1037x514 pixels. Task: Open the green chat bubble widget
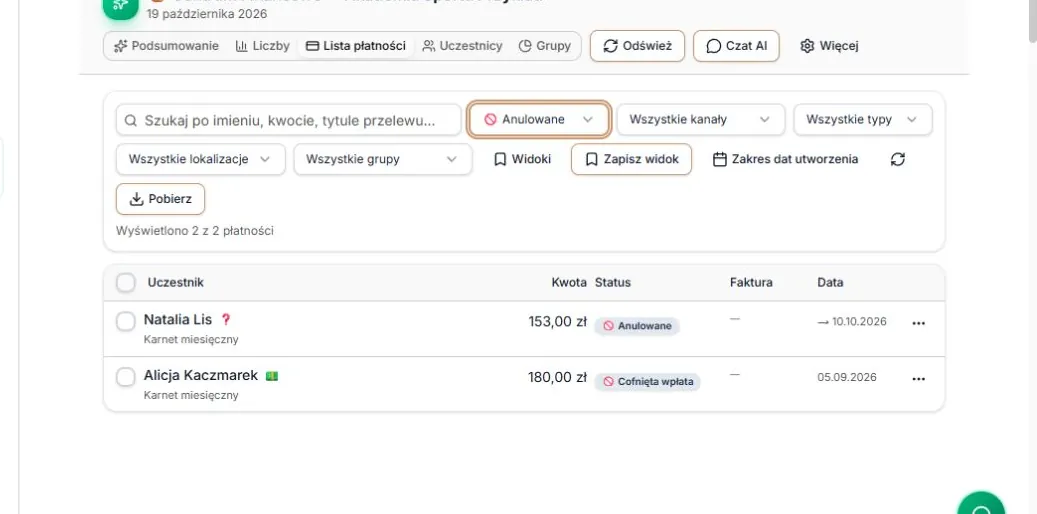pos(981,505)
